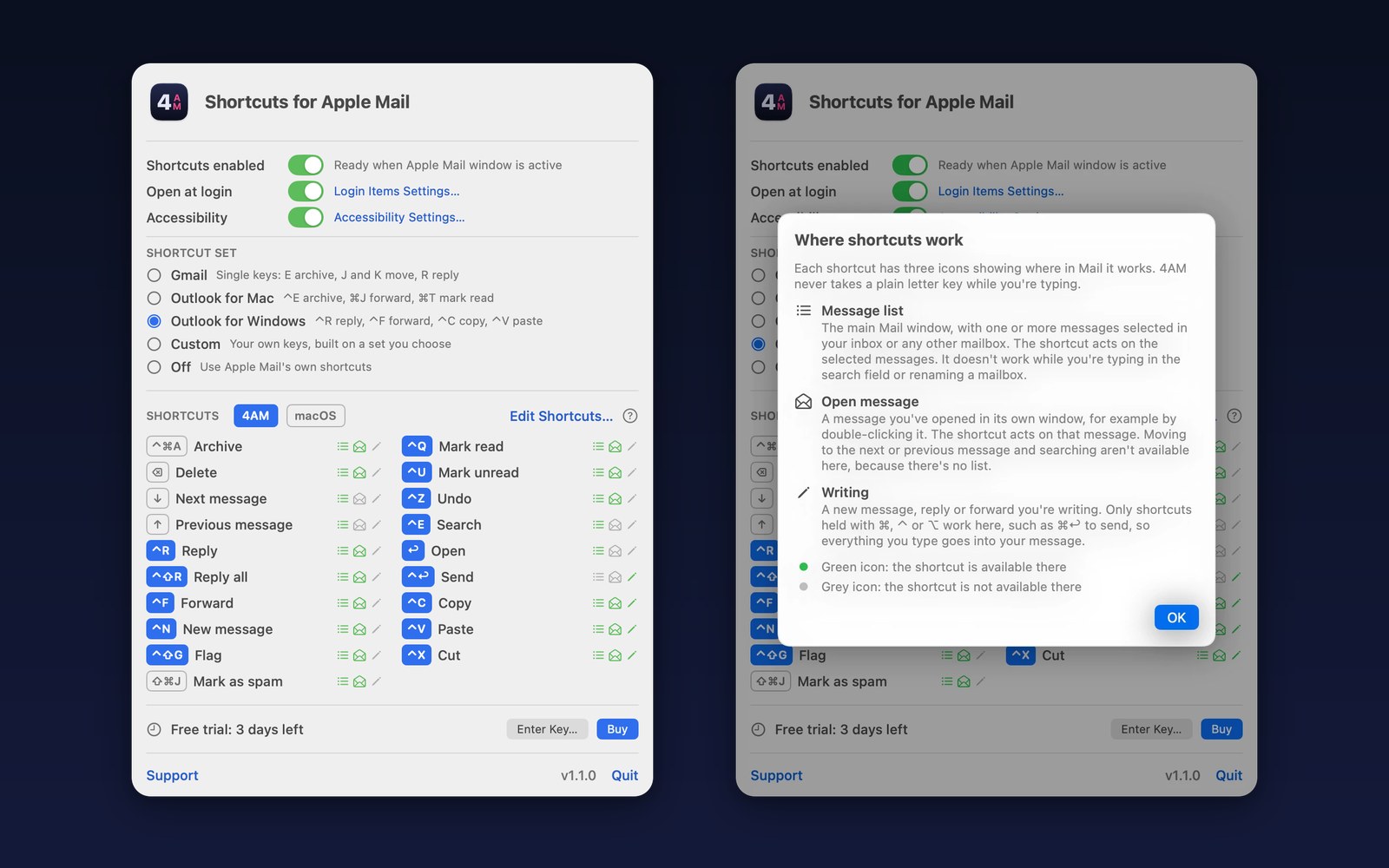Select the Off shortcut set option
This screenshot has height=868, width=1389.
[154, 366]
